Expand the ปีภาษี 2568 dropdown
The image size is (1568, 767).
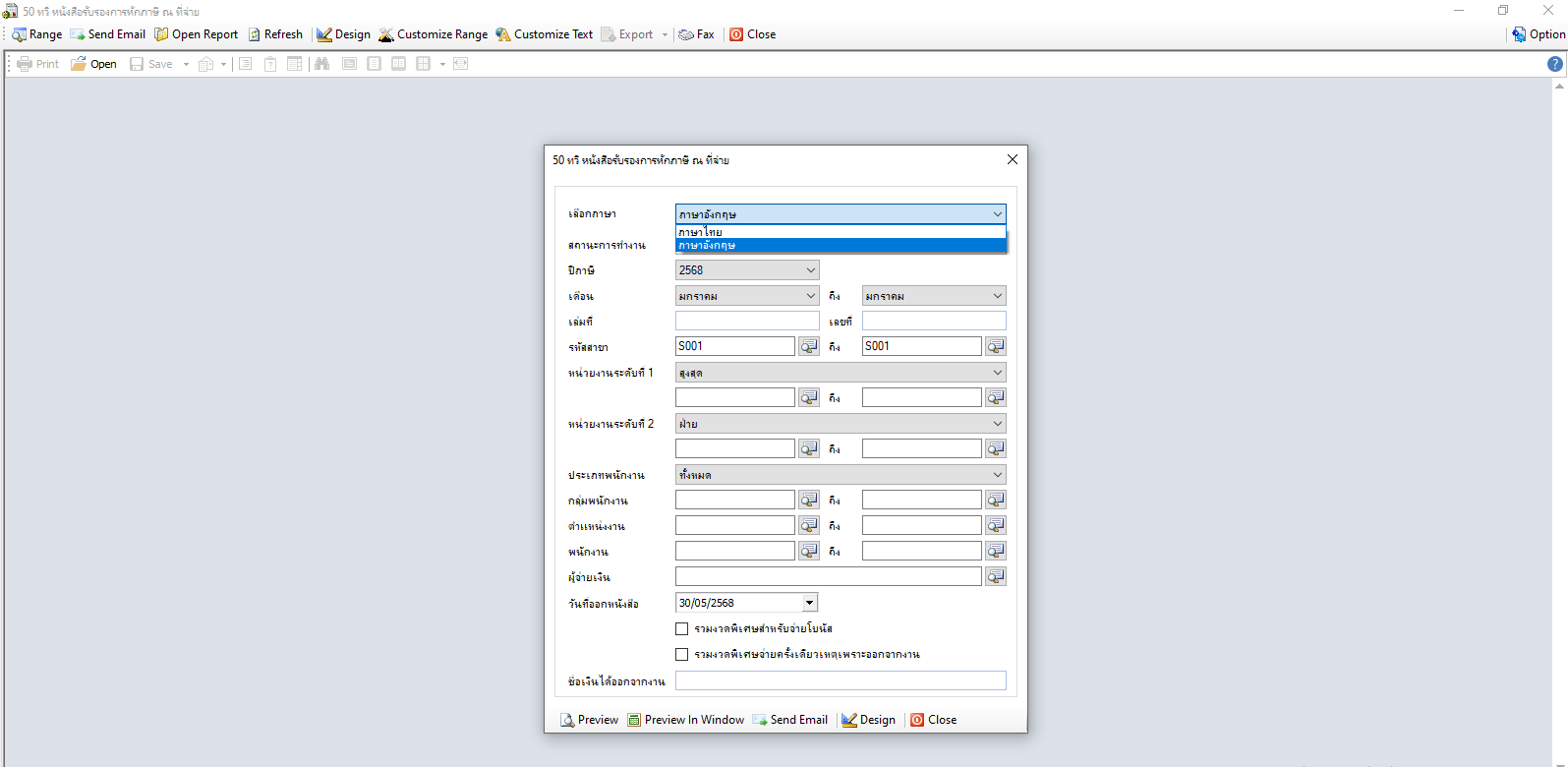pyautogui.click(x=810, y=270)
